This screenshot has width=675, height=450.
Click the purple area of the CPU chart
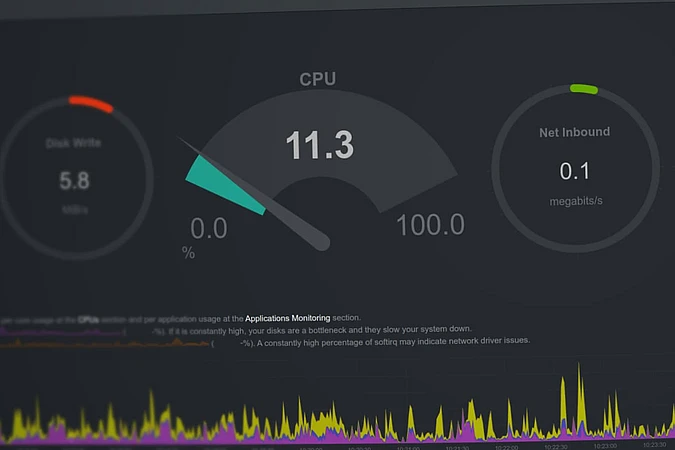pyautogui.click(x=230, y=432)
